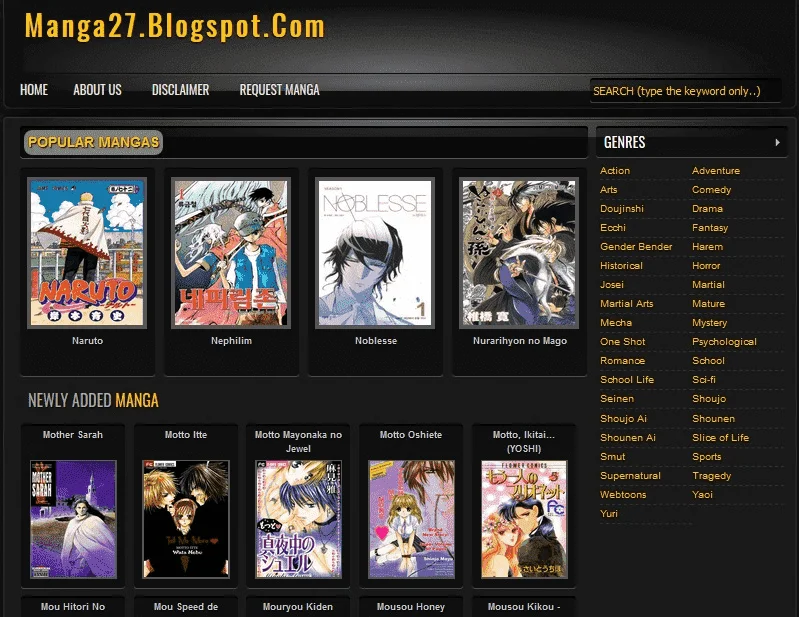The image size is (799, 617).
Task: Select the Sci-fi genre
Action: (704, 380)
